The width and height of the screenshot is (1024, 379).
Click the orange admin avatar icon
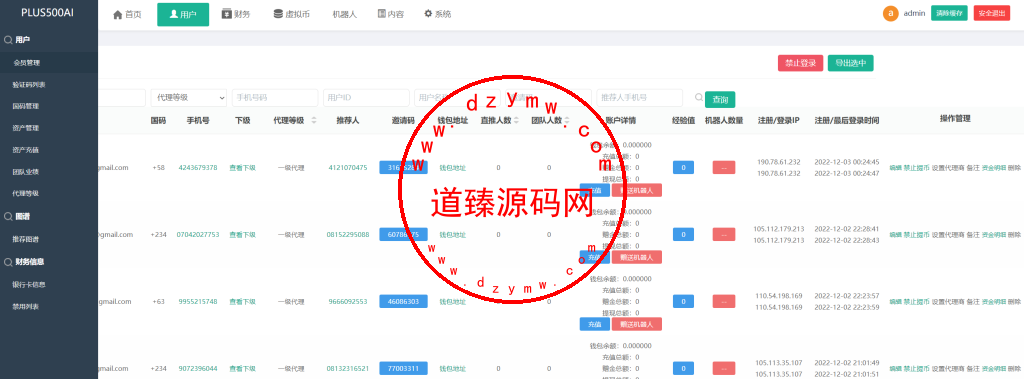tap(890, 14)
